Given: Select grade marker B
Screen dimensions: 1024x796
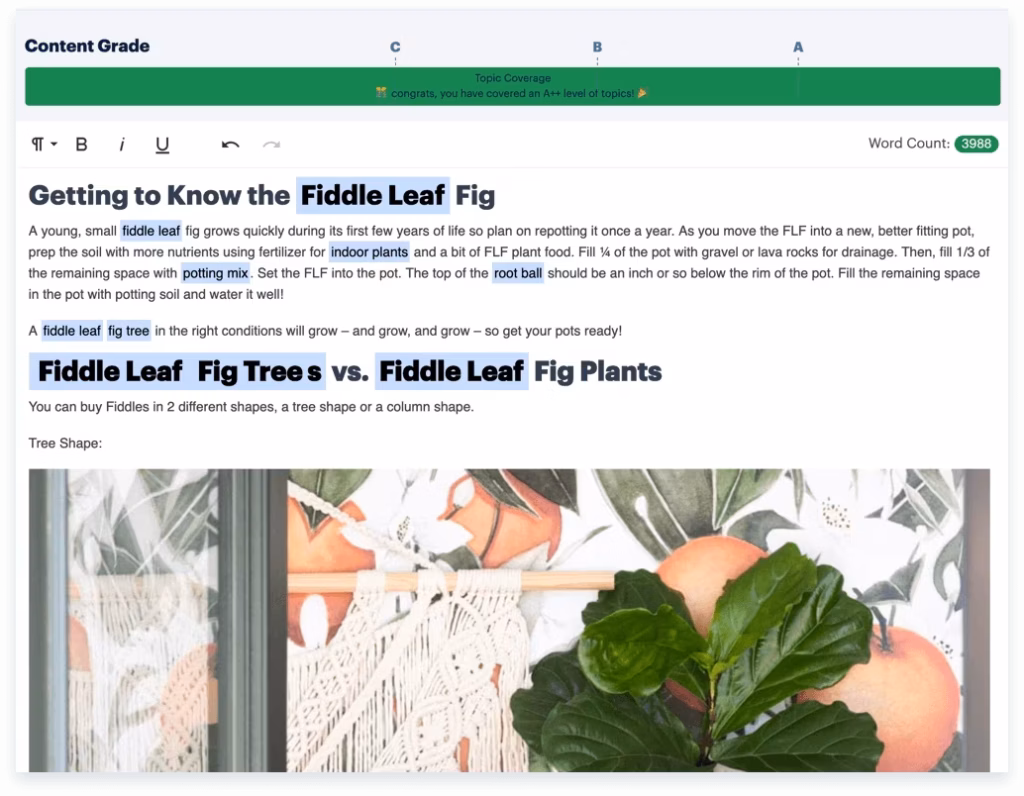Looking at the screenshot, I should tap(596, 47).
